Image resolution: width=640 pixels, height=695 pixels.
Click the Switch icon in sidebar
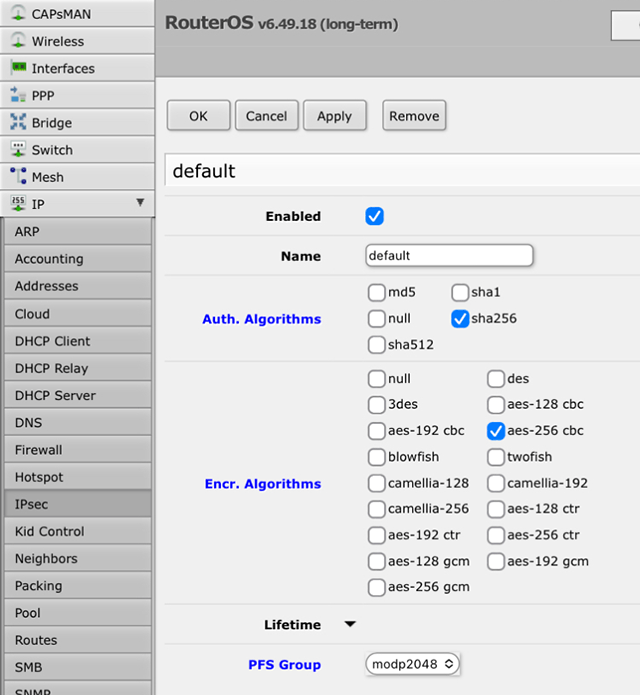tap(18, 149)
